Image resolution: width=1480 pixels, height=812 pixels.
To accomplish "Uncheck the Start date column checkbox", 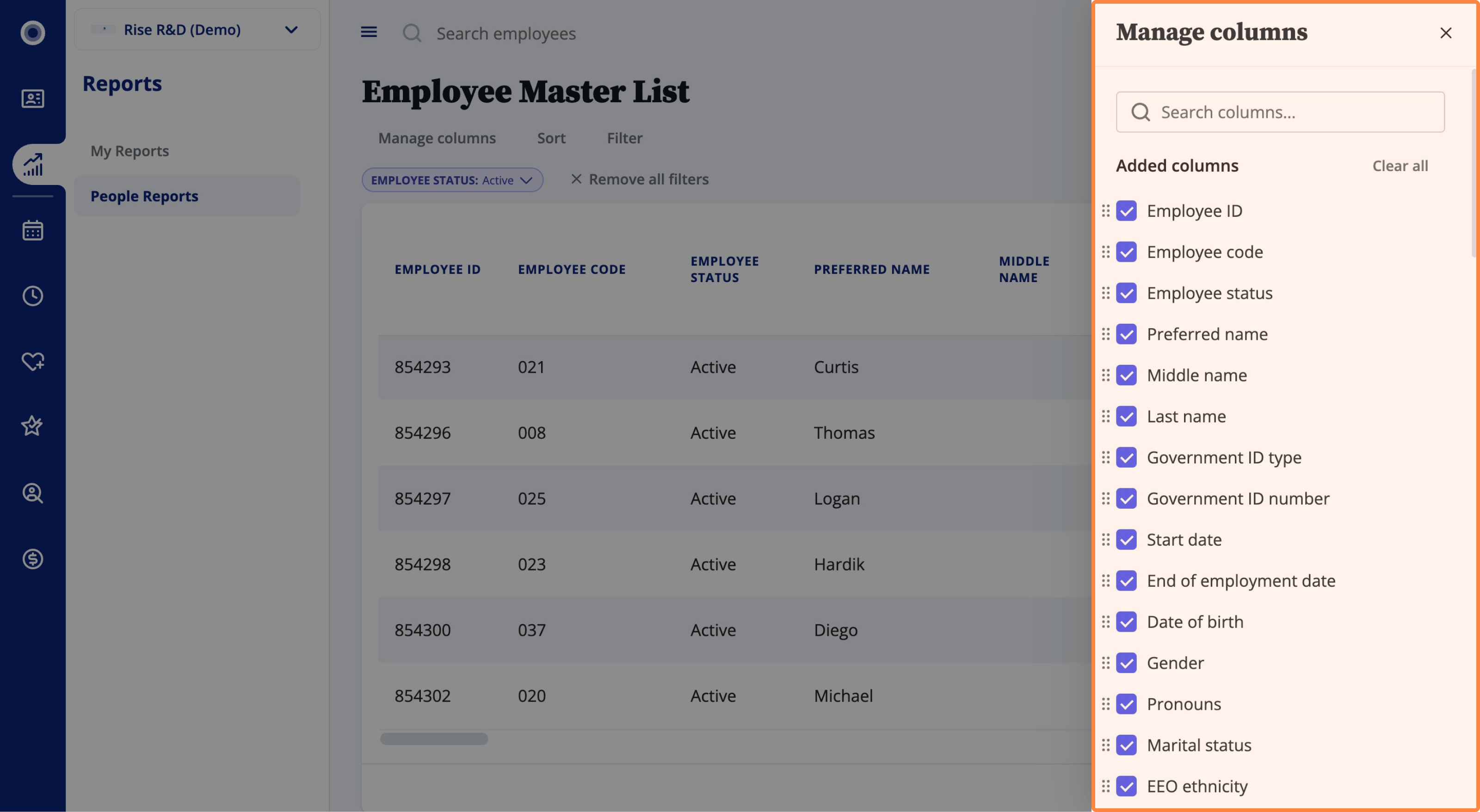I will [x=1126, y=539].
